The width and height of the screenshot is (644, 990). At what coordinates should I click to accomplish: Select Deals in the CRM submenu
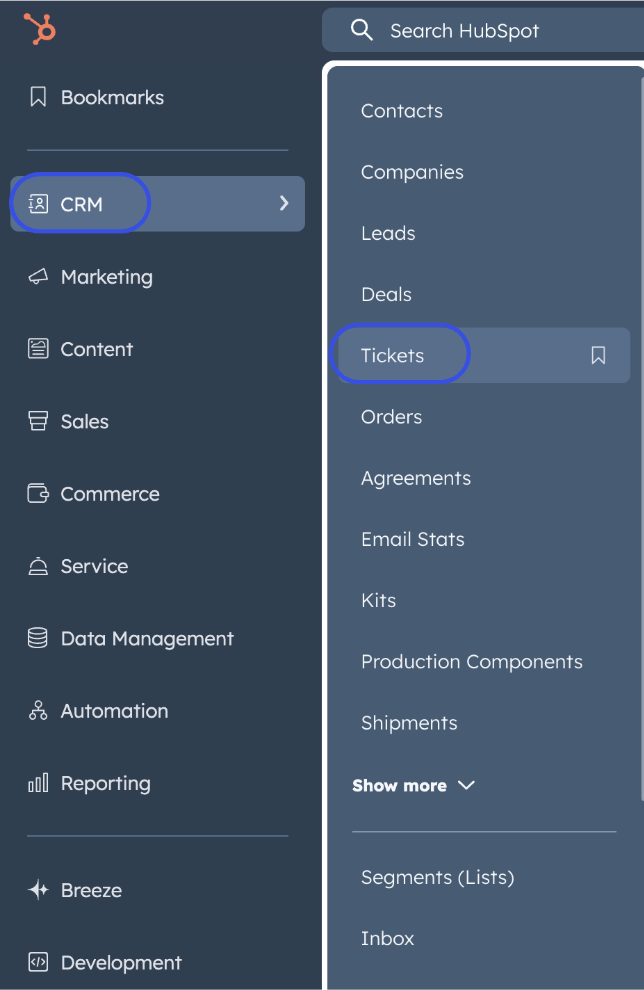pos(386,294)
